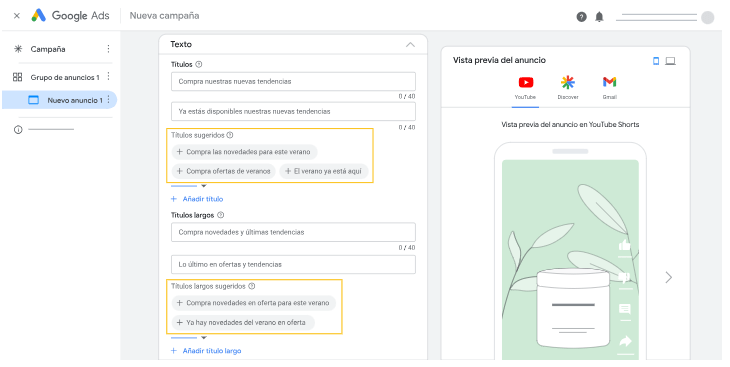Show help for Títulos largos sugeridos
This screenshot has height=367, width=730.
252,286
